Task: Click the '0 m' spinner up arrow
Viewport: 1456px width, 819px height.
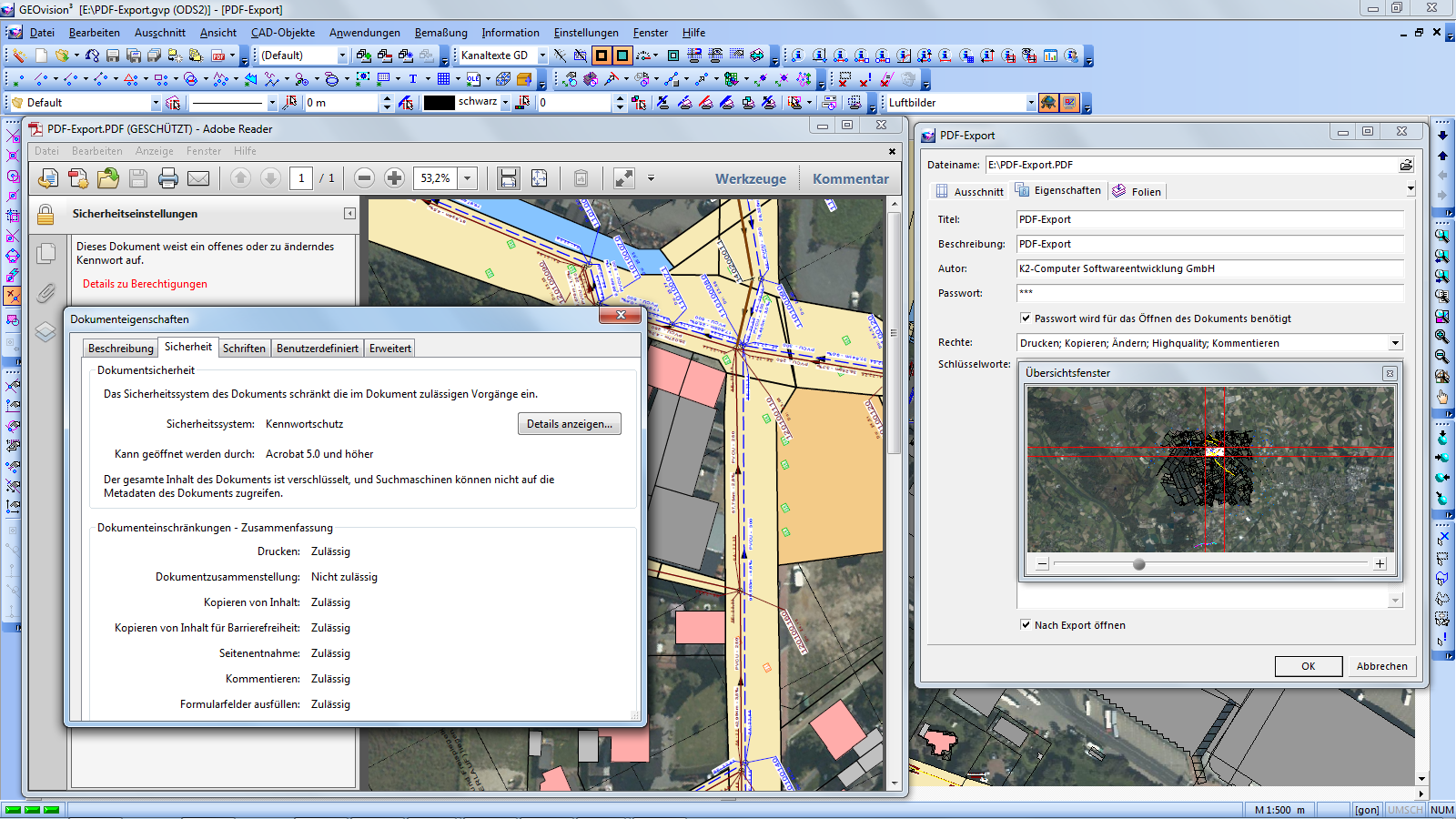Action: 387,98
